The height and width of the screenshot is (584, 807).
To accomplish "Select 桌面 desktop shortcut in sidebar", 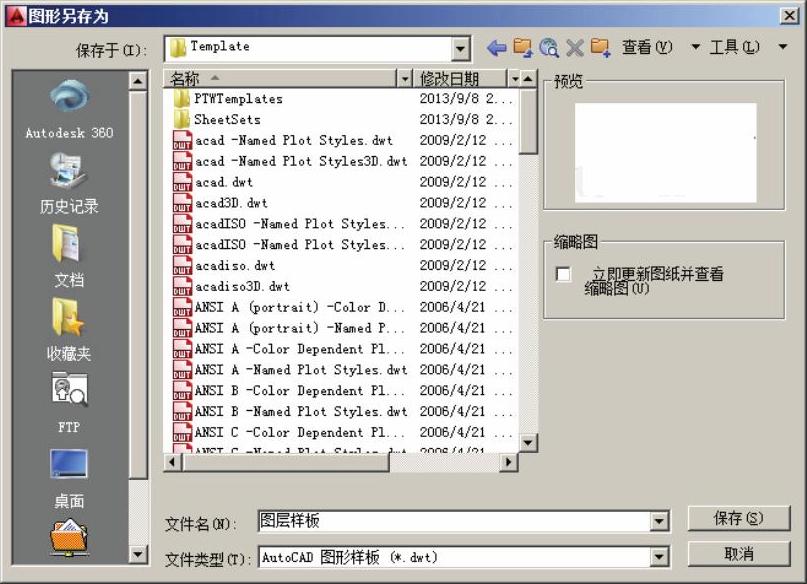I will pos(69,475).
